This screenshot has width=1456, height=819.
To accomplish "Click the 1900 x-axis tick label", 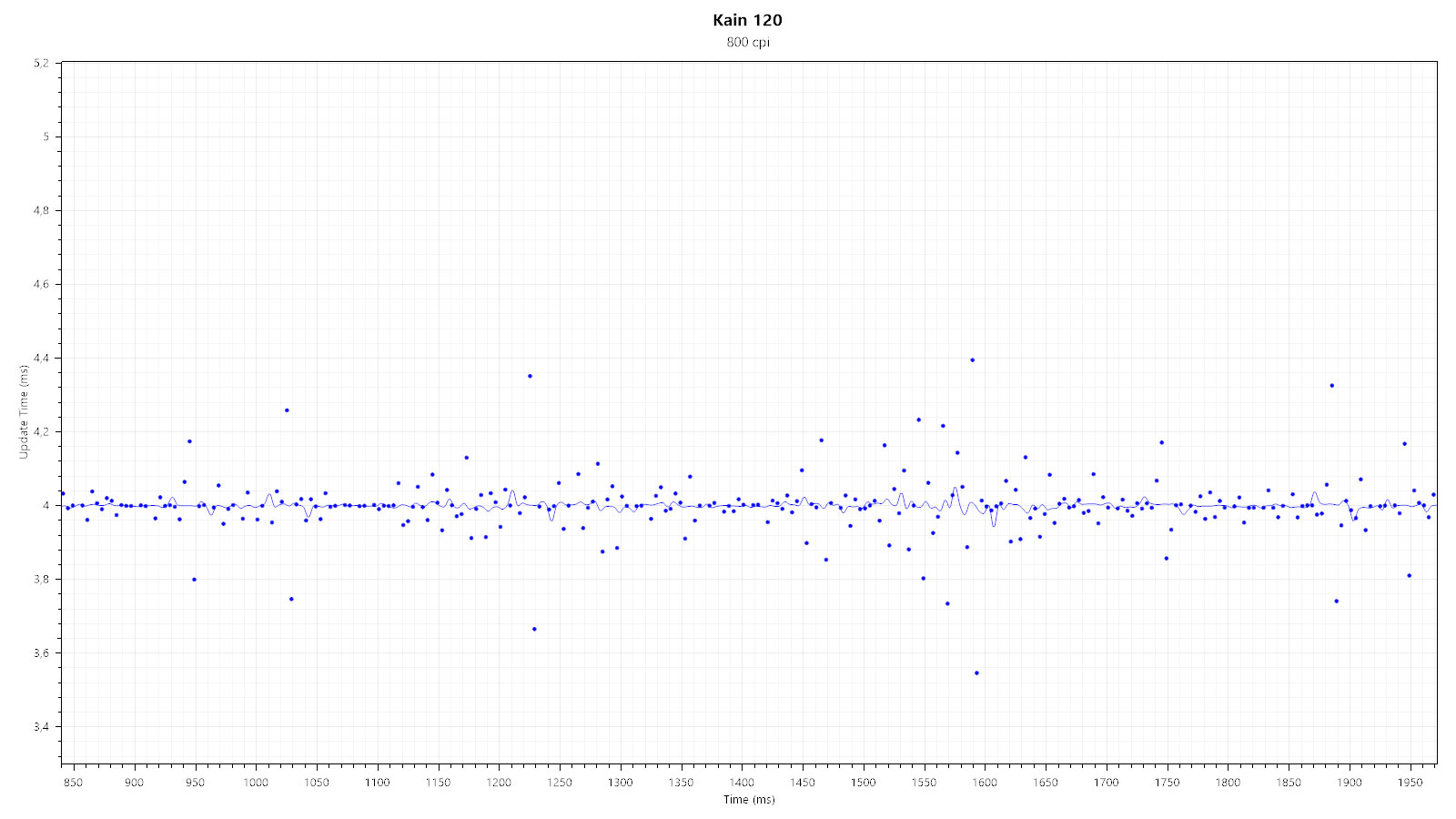I will [1350, 783].
